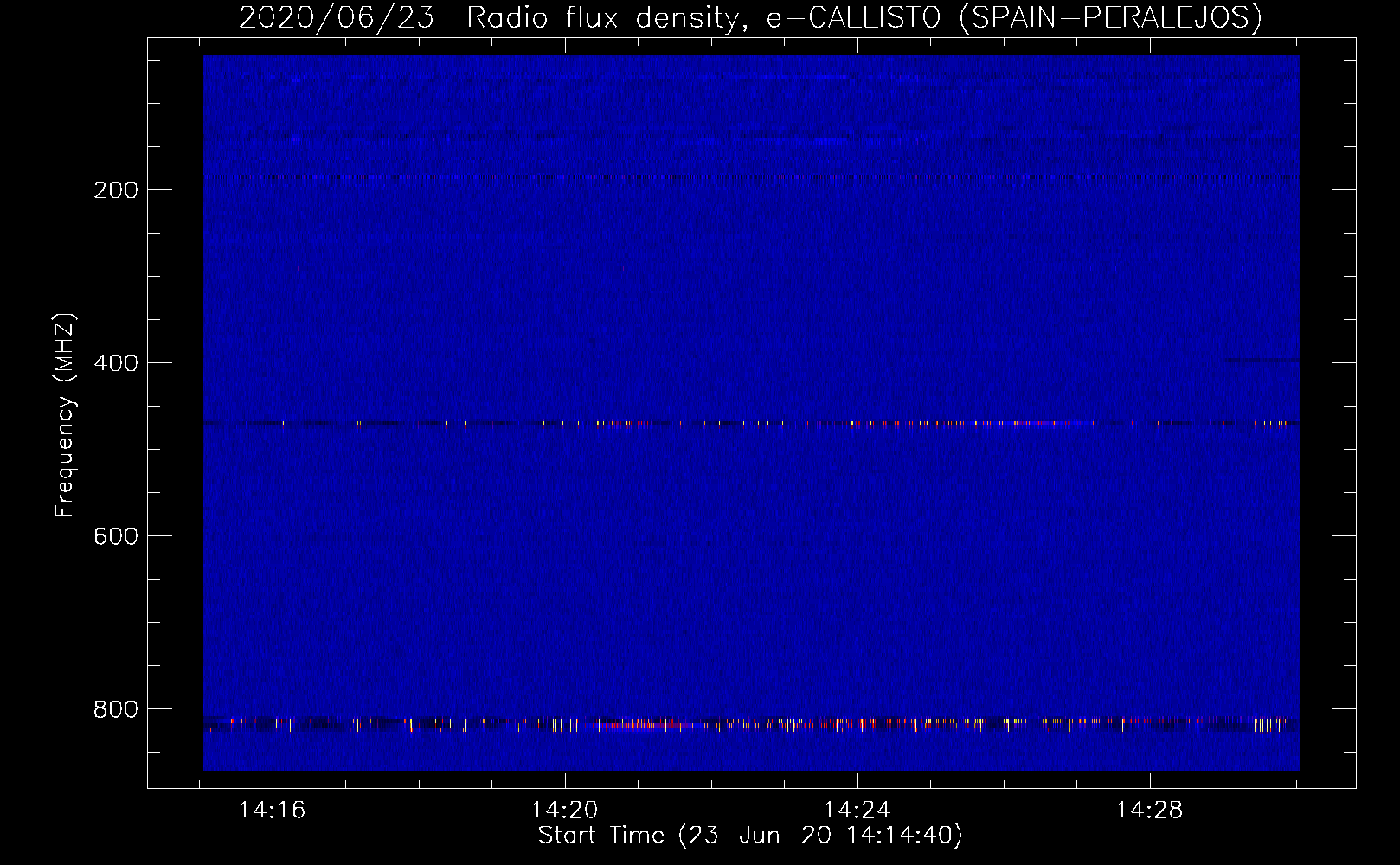Image resolution: width=1400 pixels, height=865 pixels.
Task: Click the 14:28 time axis label
Action: (1150, 811)
